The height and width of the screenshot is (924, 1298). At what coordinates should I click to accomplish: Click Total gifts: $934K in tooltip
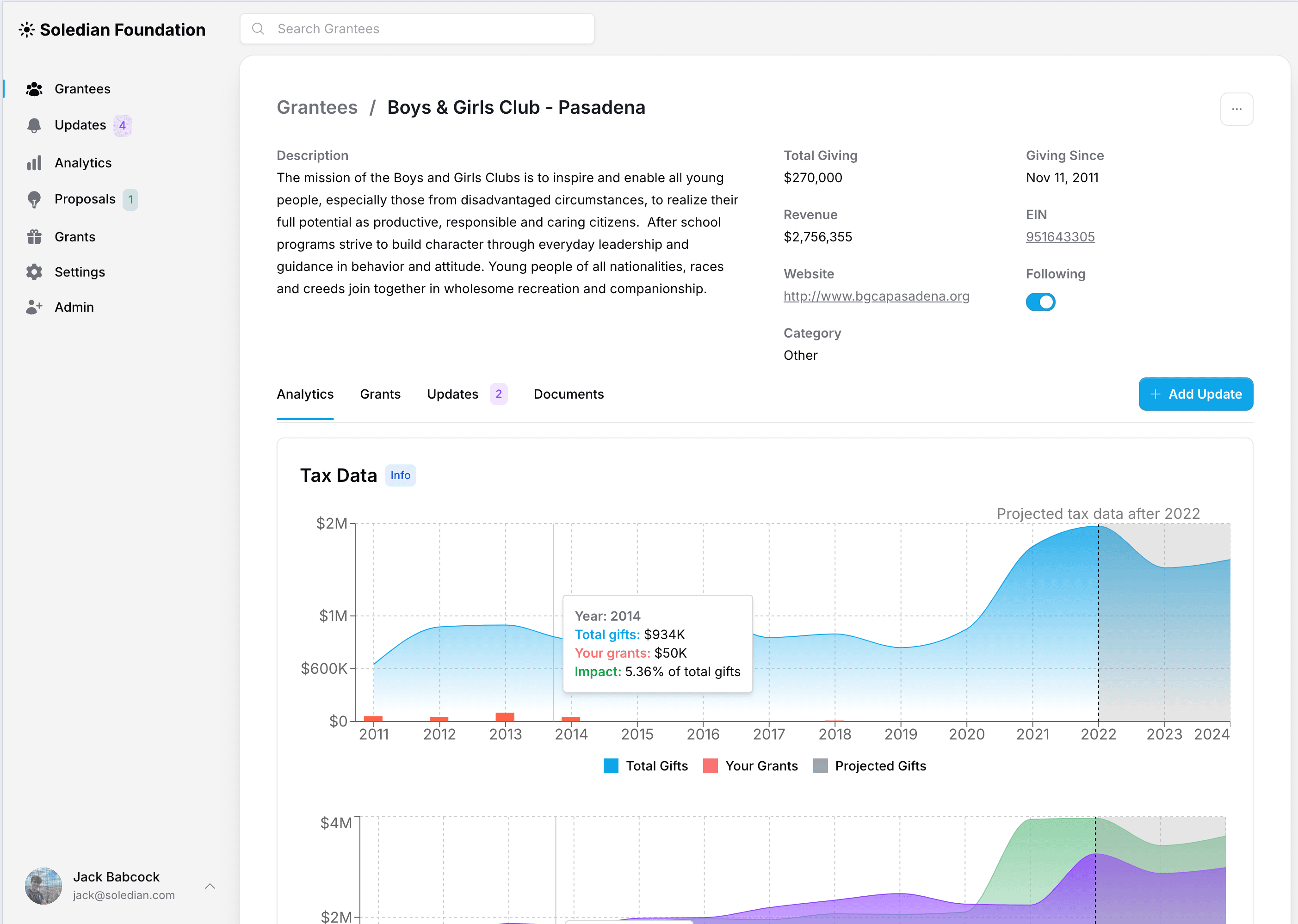tap(630, 634)
